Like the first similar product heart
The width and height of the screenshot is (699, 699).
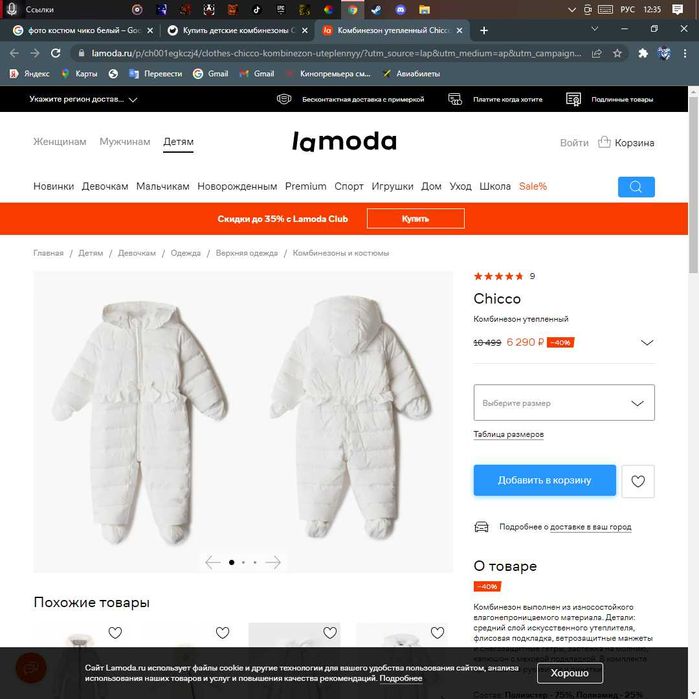pos(115,632)
